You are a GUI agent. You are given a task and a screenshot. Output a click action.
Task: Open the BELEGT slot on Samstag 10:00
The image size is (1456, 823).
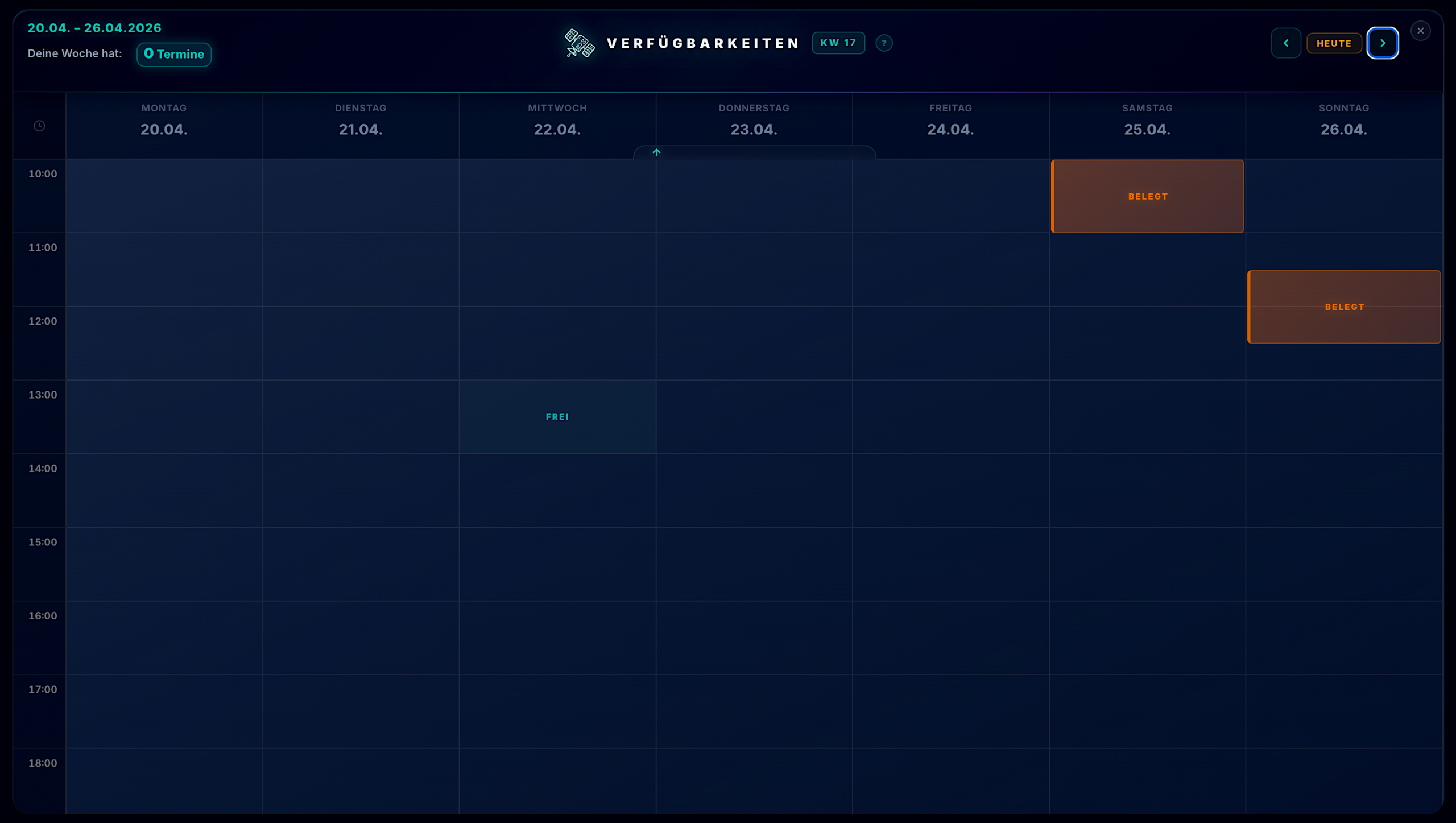1147,196
